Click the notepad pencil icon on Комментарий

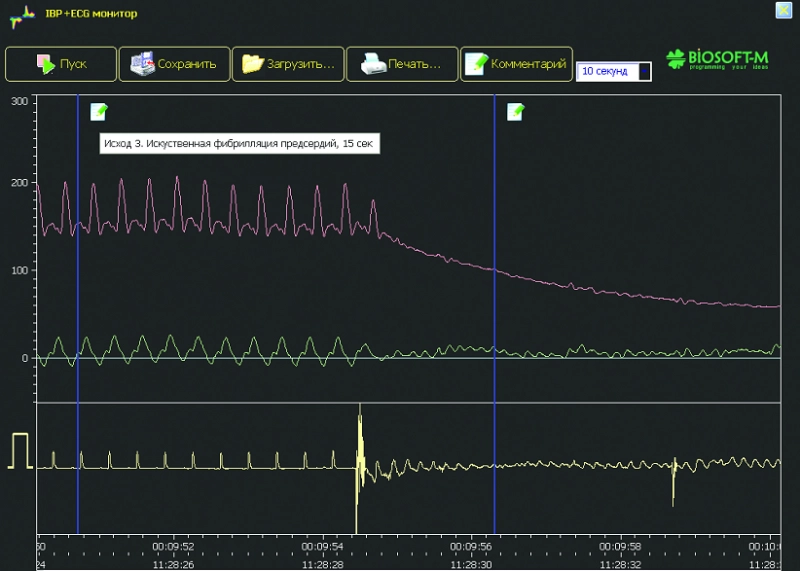(476, 64)
